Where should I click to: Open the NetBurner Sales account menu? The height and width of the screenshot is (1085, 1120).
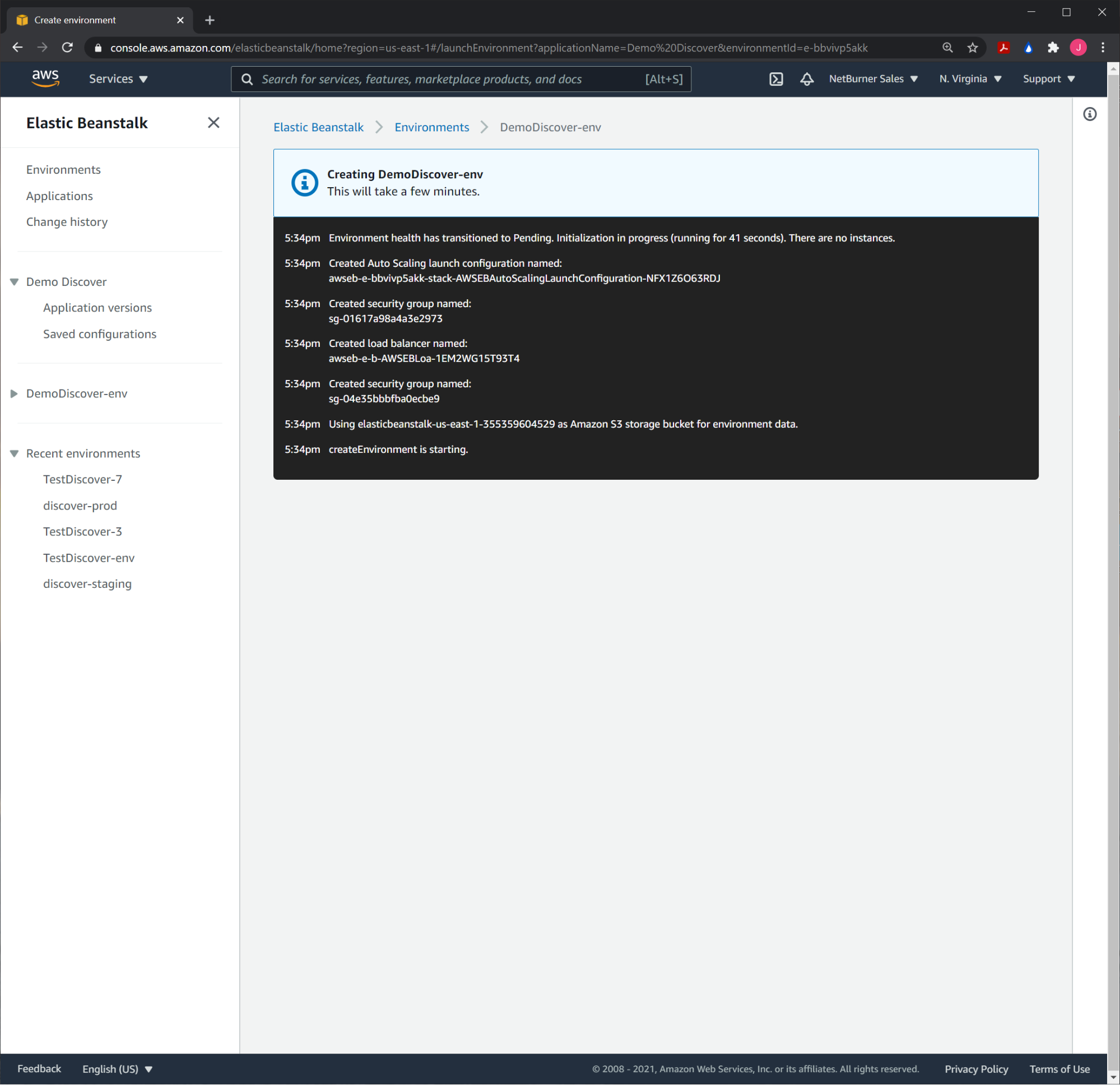point(872,79)
